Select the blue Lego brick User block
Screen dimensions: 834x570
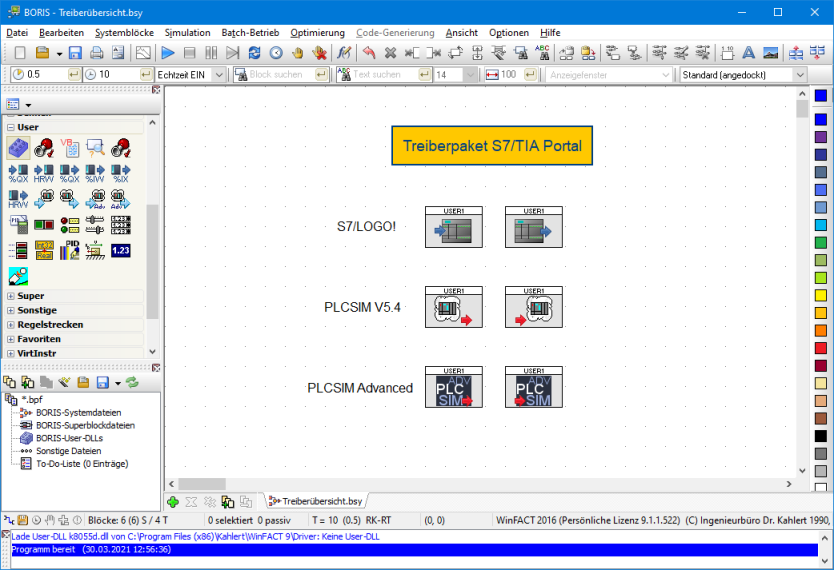[18, 148]
